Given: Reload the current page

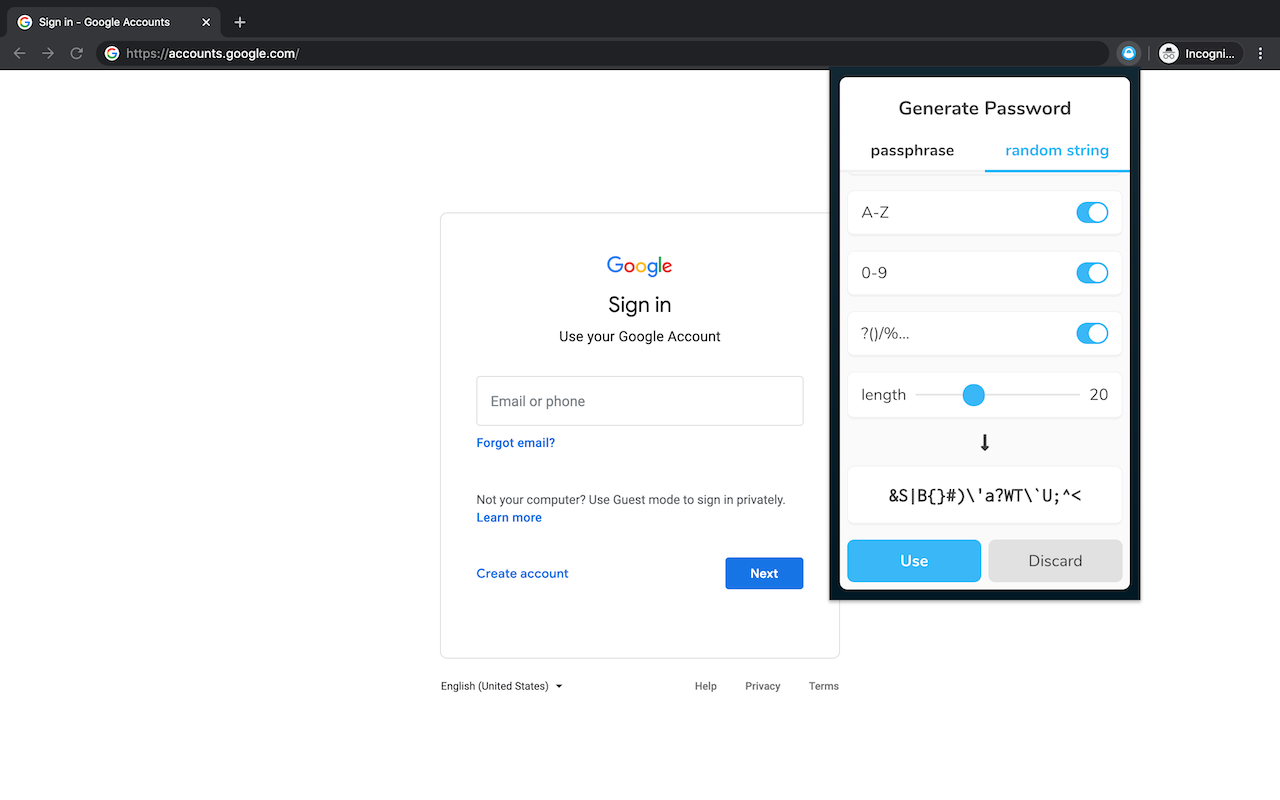Looking at the screenshot, I should pyautogui.click(x=76, y=53).
